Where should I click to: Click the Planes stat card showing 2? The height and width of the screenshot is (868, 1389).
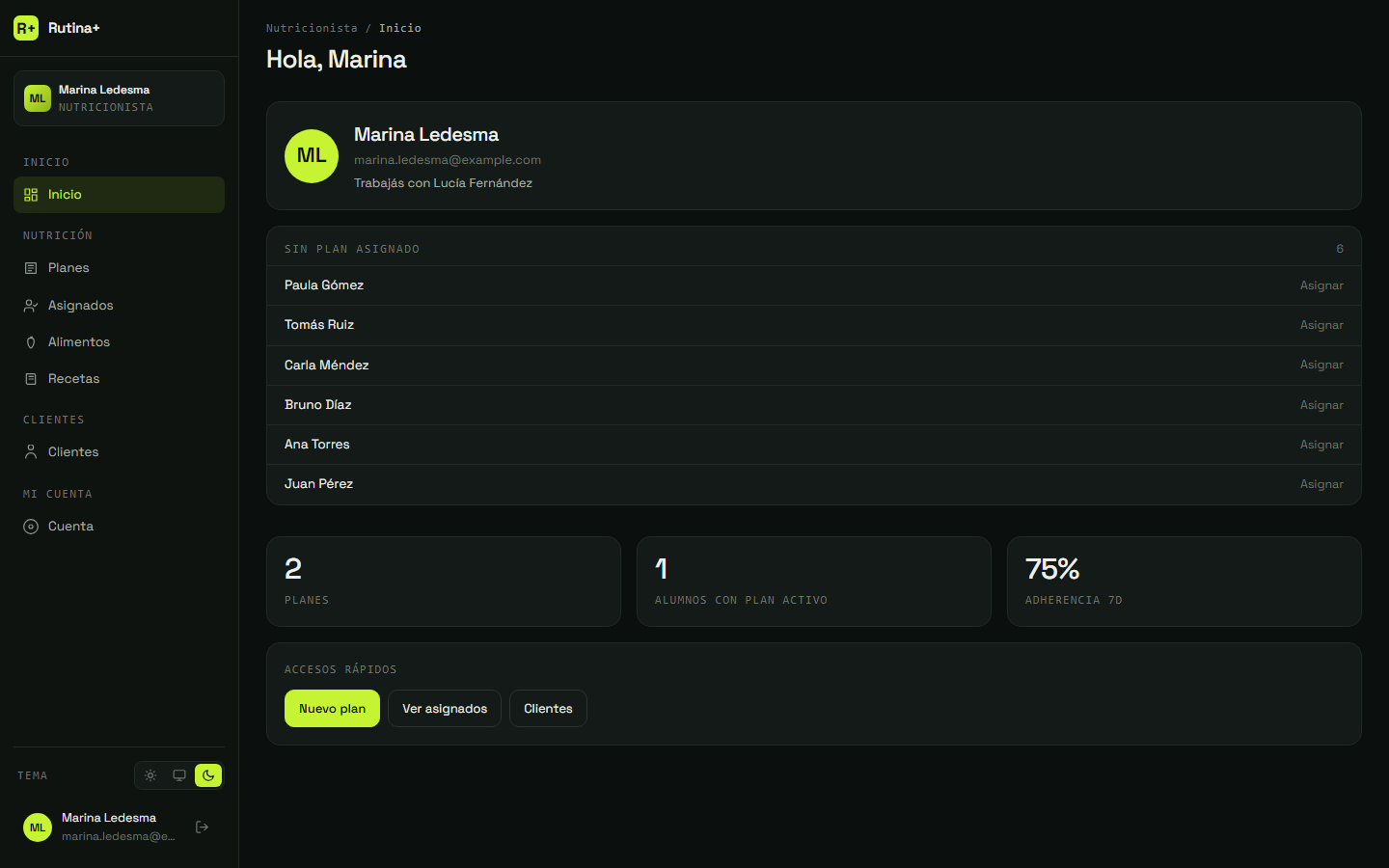tap(444, 582)
